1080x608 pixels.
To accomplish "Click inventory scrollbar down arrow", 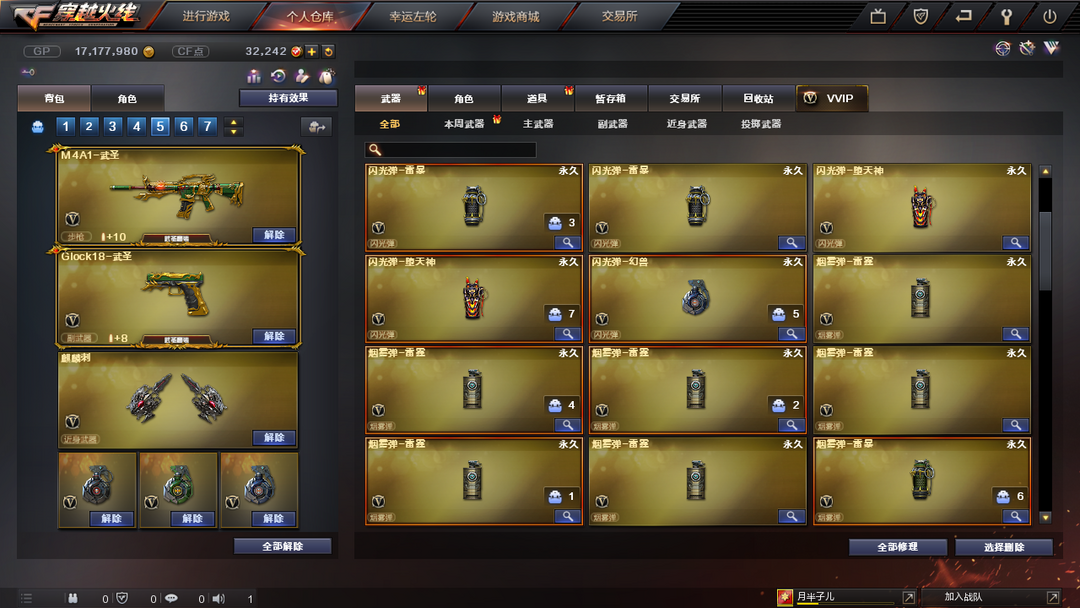I will coord(1046,517).
